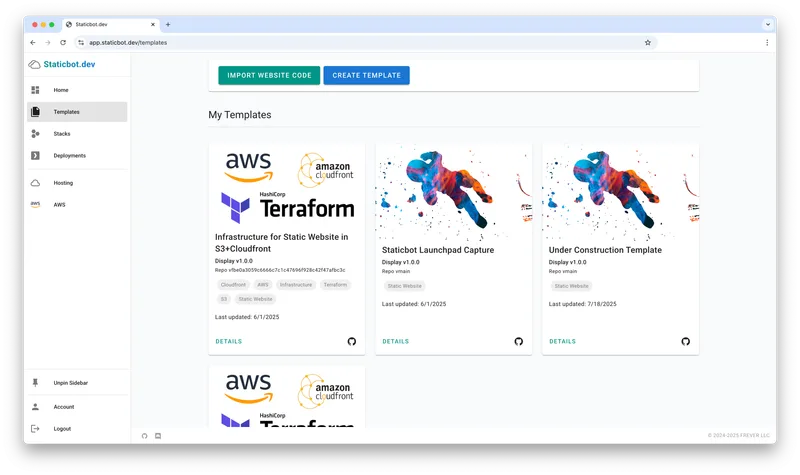Open Deployments in the sidebar menu

coord(77,156)
